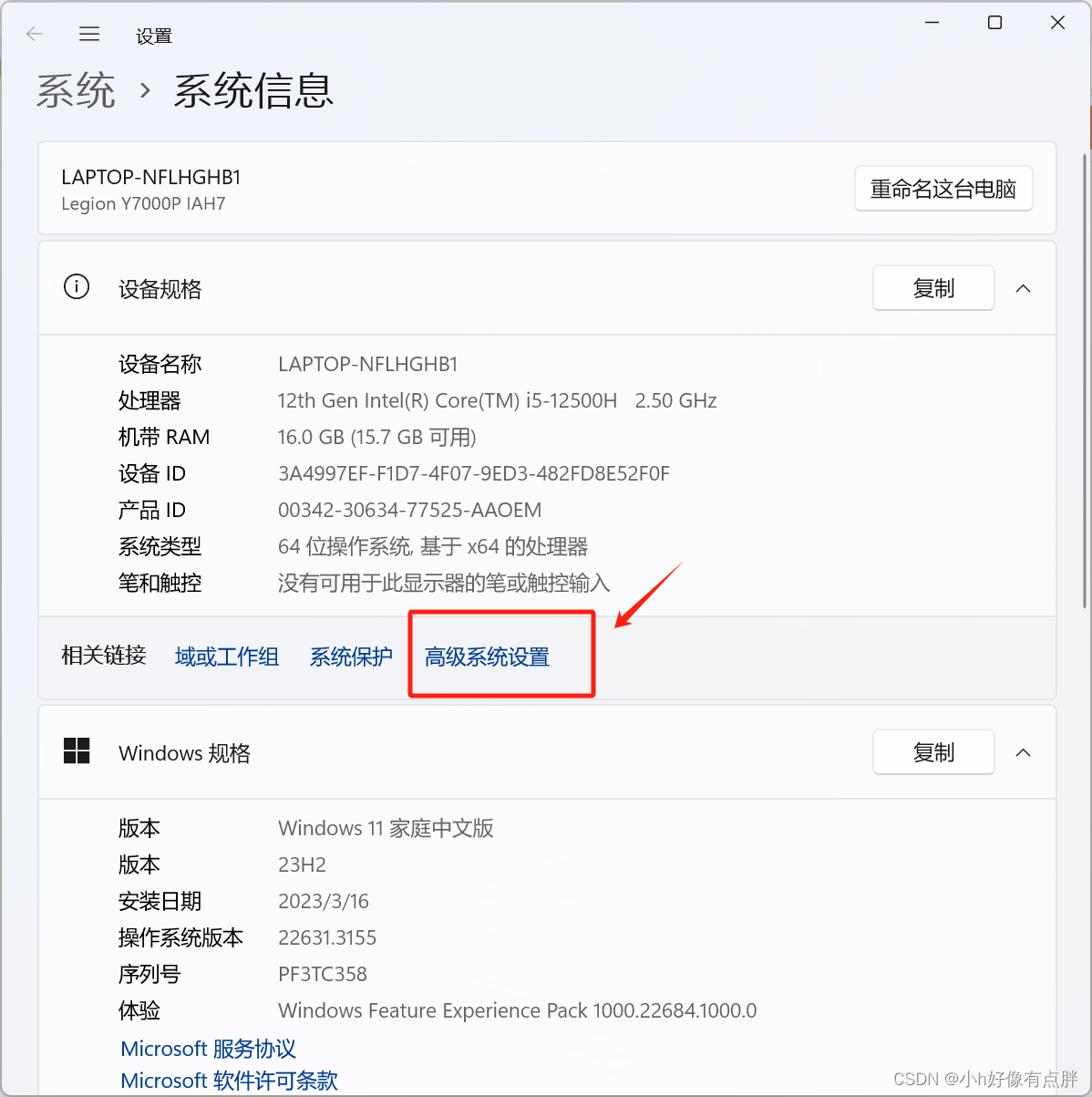
Task: Click 重命名这台电脑 button
Action: (943, 189)
